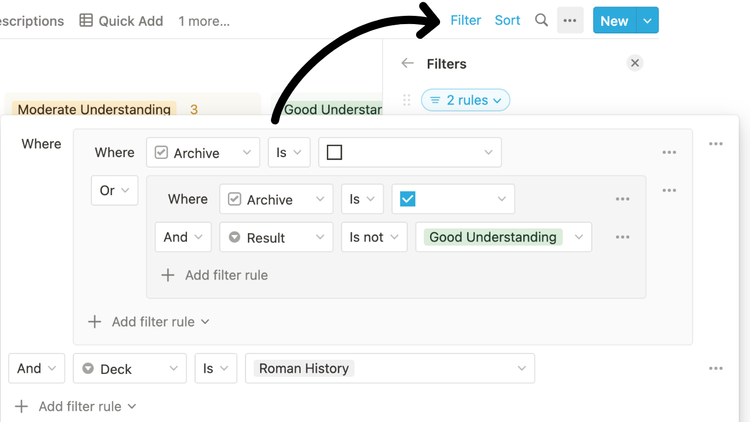The image size is (750, 422).
Task: Open options for the Deck filter row
Action: (715, 369)
